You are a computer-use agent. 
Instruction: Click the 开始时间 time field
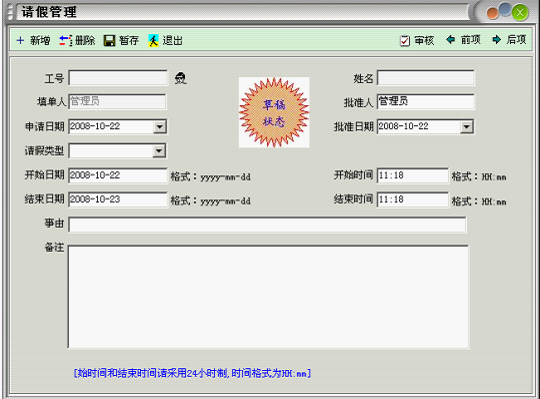click(x=413, y=176)
